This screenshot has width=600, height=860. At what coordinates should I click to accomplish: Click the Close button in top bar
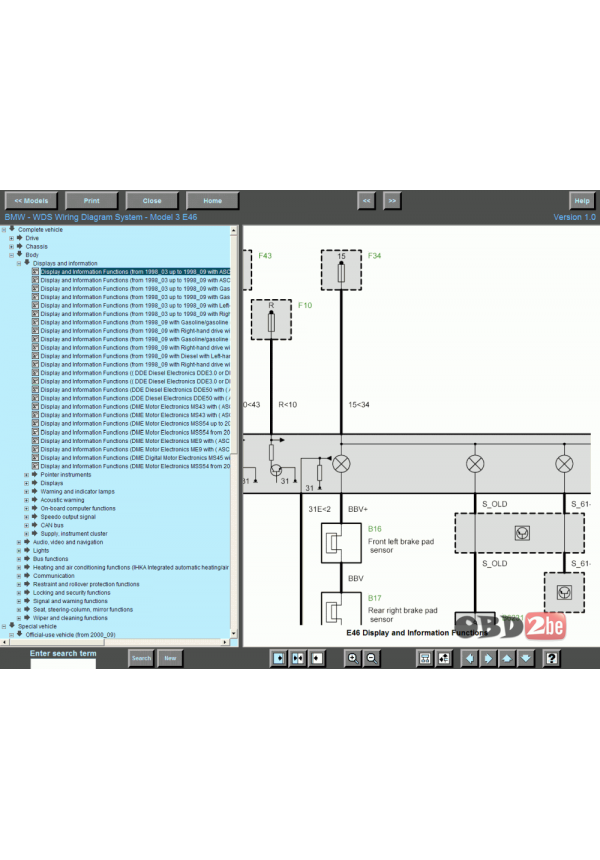click(152, 201)
